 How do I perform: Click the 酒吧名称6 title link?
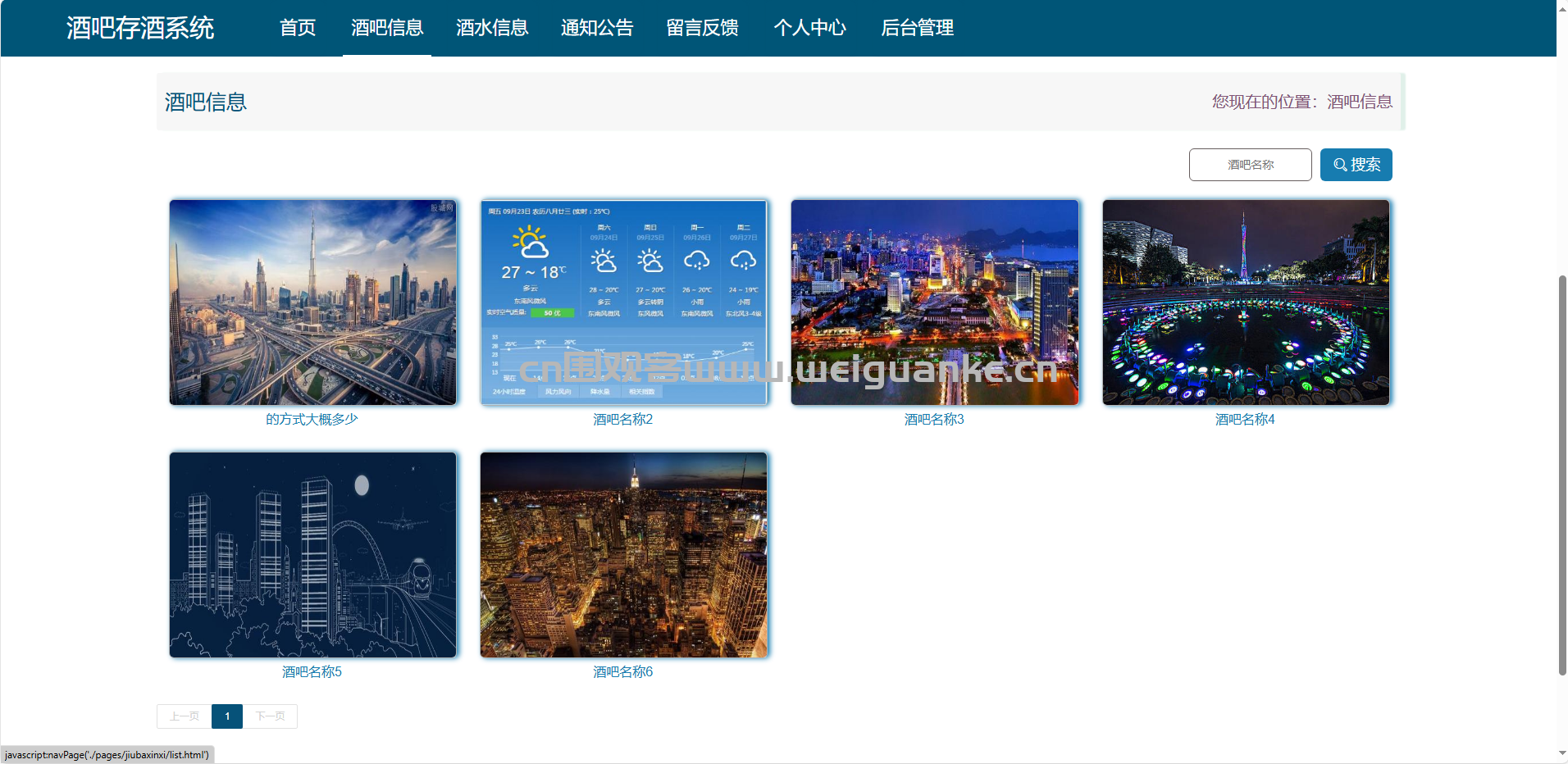click(623, 671)
